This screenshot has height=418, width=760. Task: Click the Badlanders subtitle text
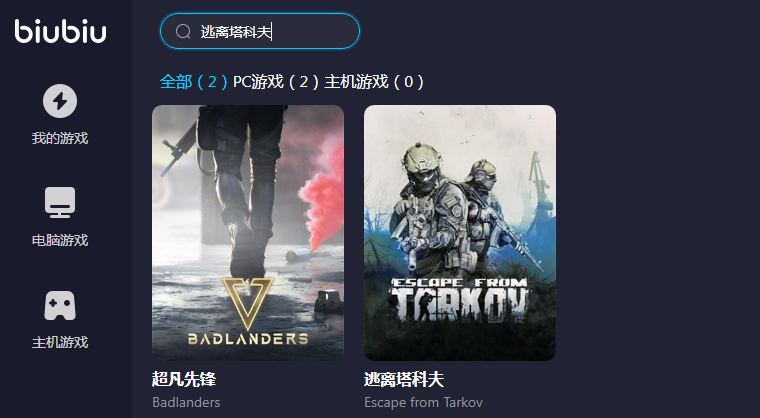(x=186, y=402)
